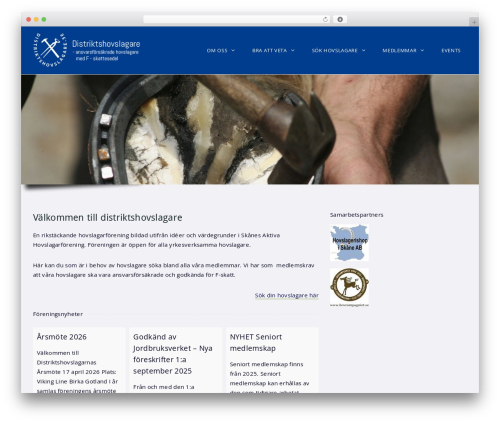Open the NYHET Seniort medlemskap article

click(256, 342)
